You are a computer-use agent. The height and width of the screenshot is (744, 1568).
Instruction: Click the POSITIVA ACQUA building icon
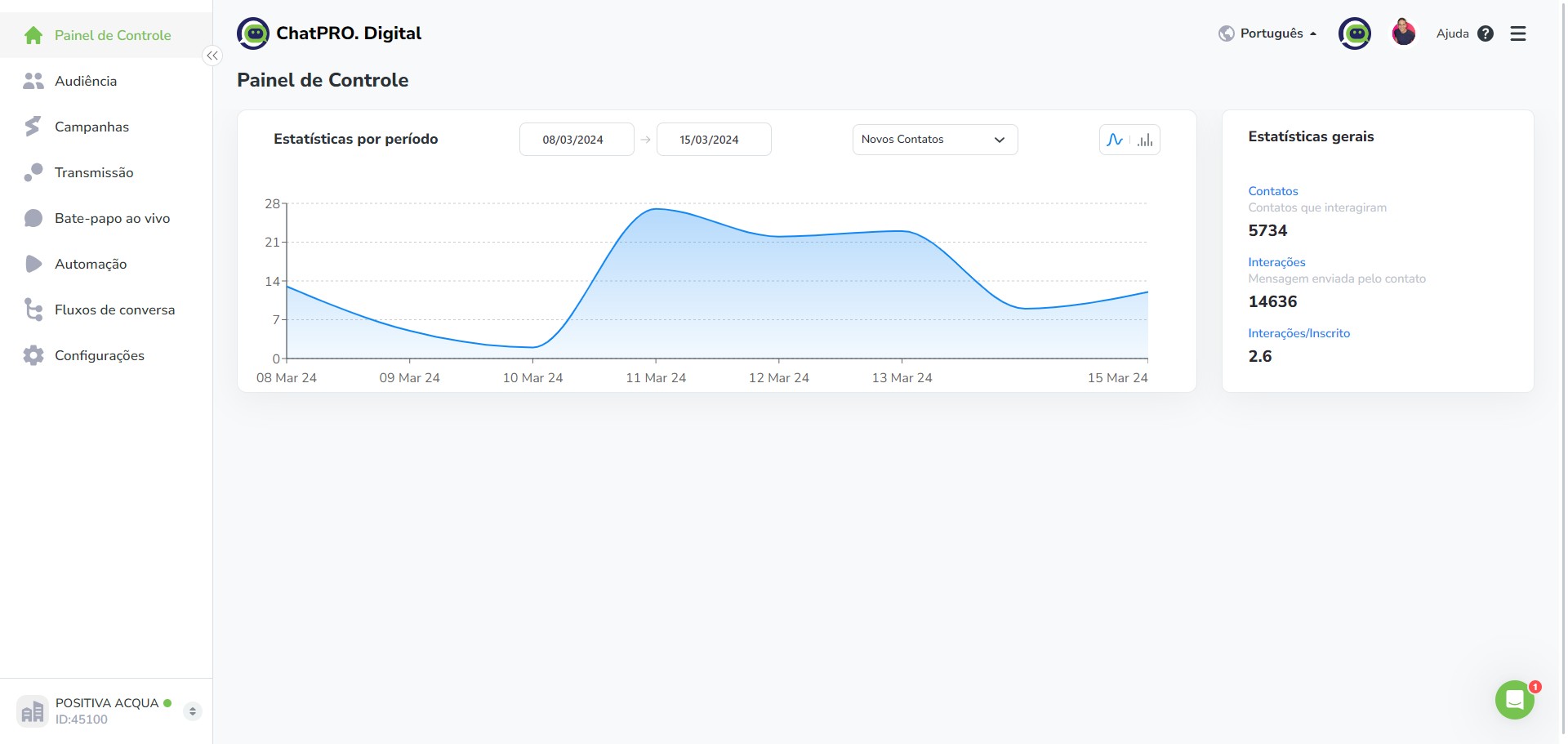pos(33,711)
